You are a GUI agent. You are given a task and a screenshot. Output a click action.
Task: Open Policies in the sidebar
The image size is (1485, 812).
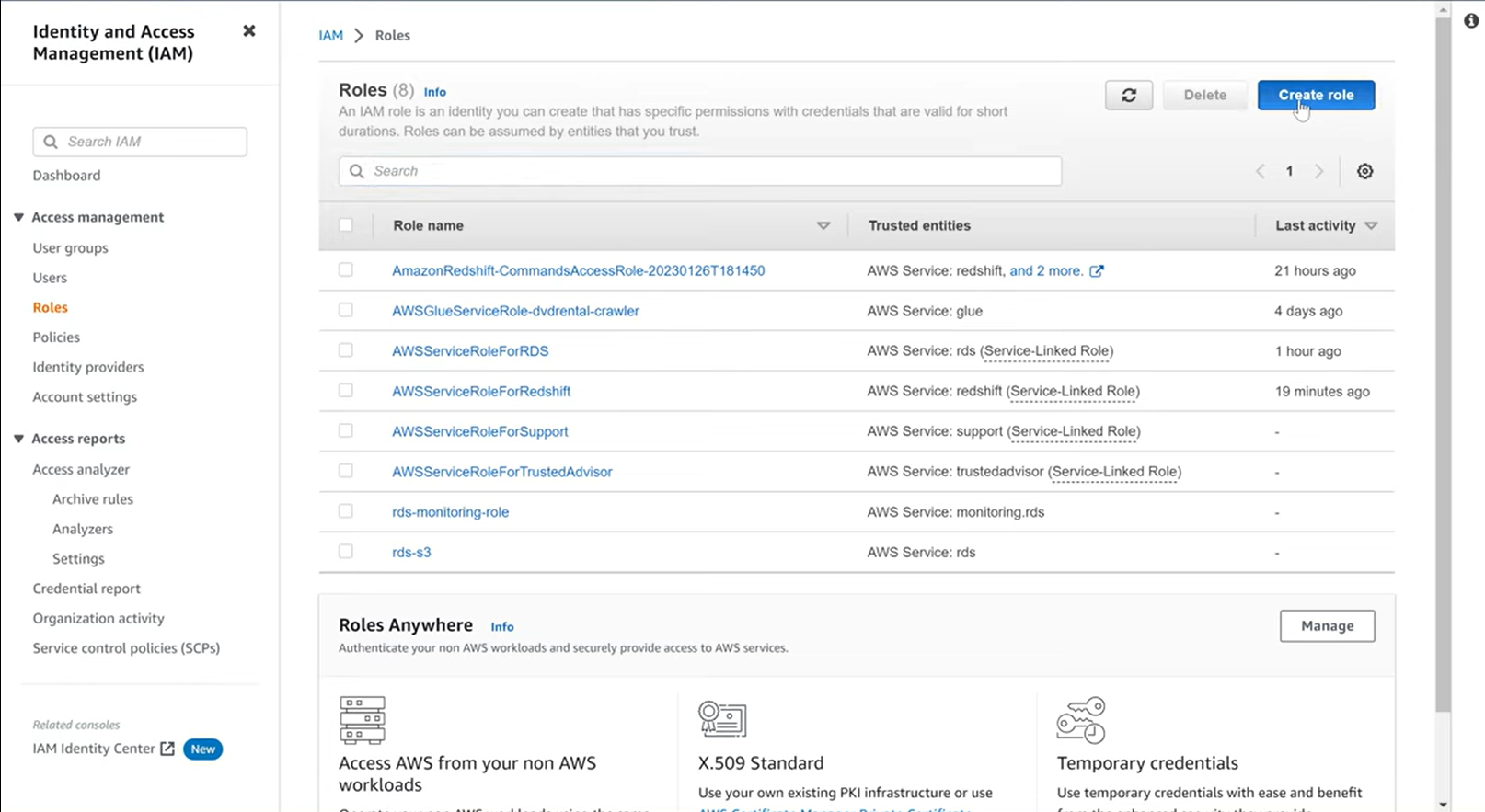tap(56, 337)
